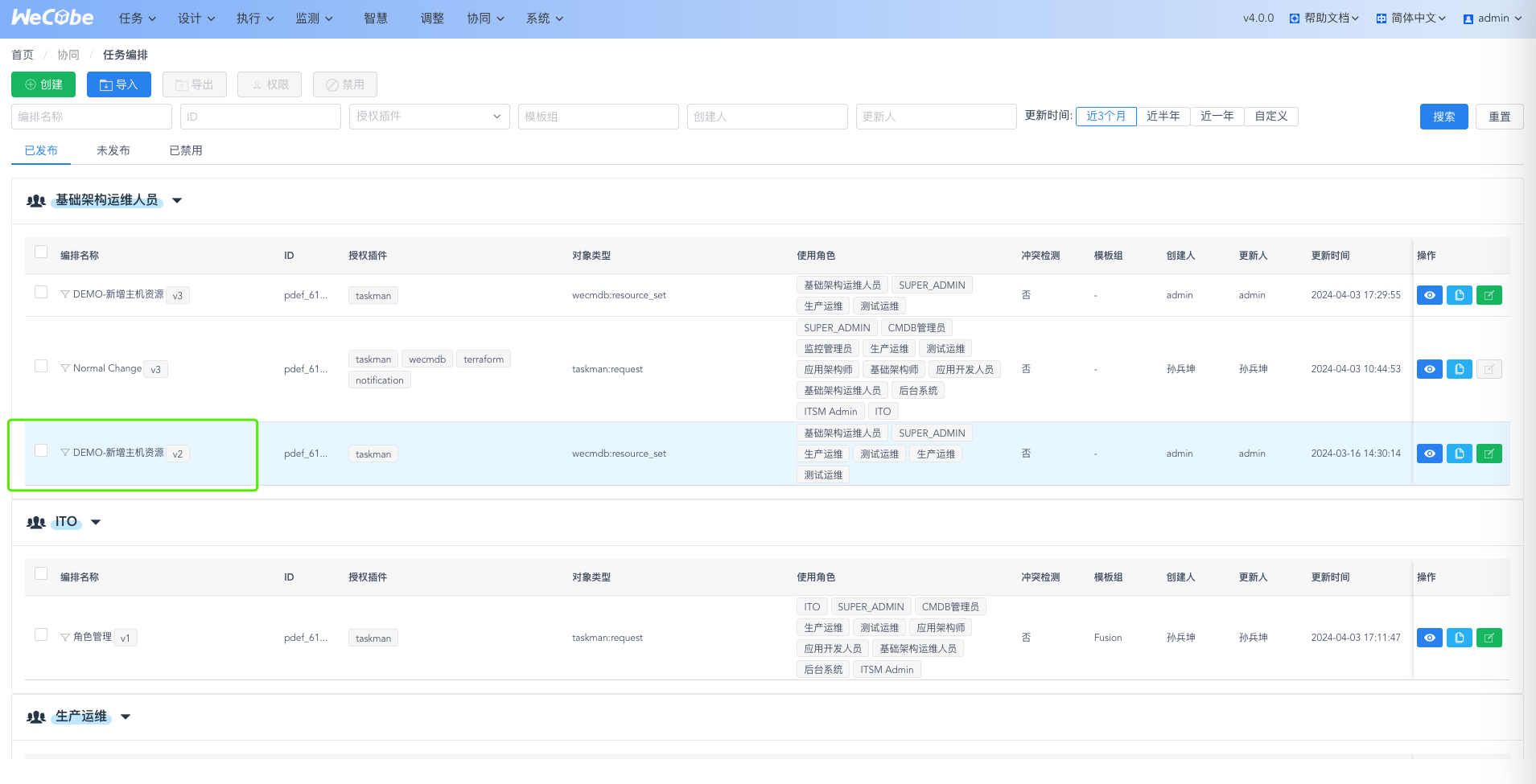Image resolution: width=1536 pixels, height=784 pixels.
Task: Open the 监测 menu dropdown
Action: coord(314,18)
